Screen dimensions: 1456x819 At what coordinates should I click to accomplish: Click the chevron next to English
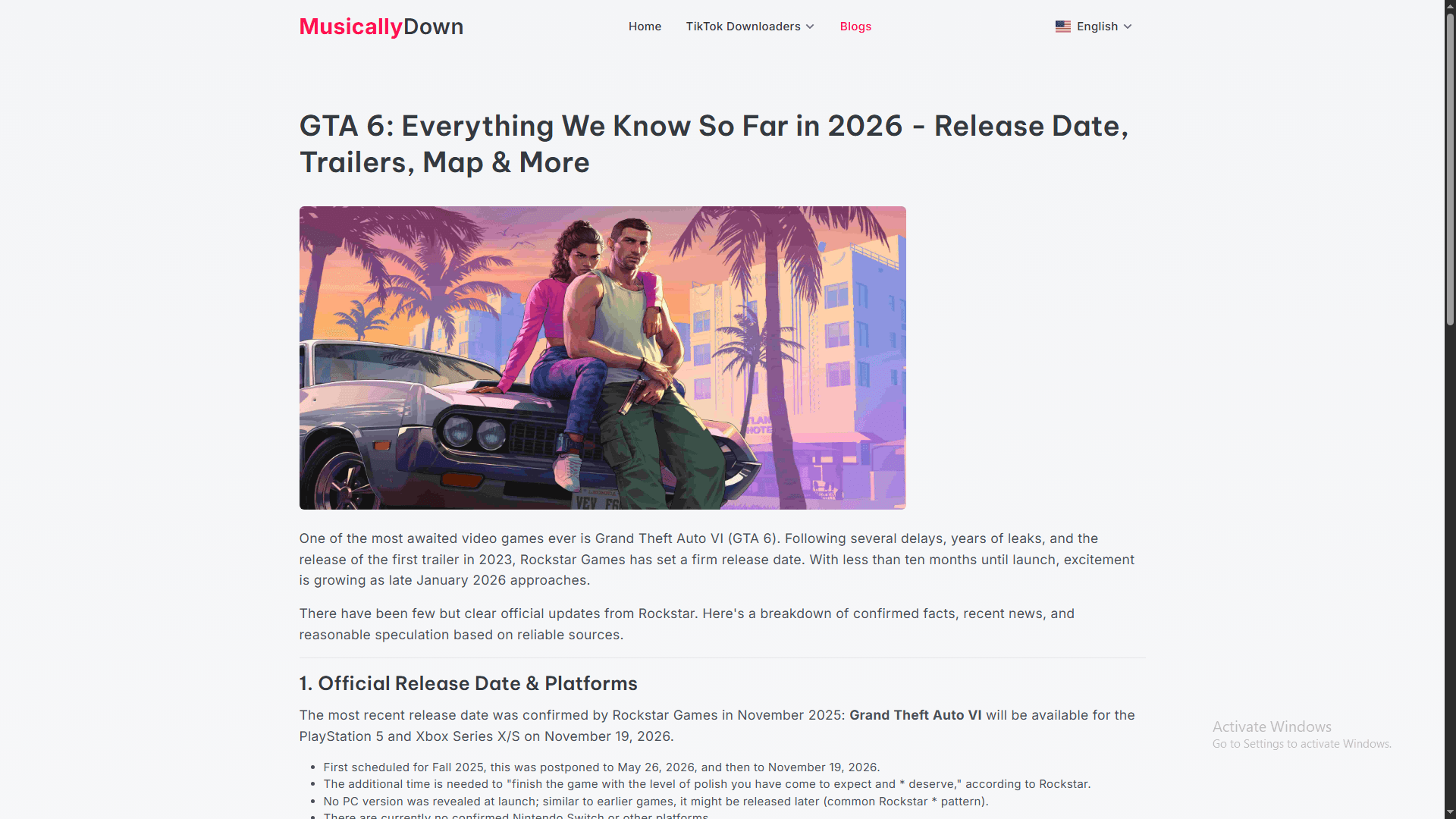click(1128, 27)
